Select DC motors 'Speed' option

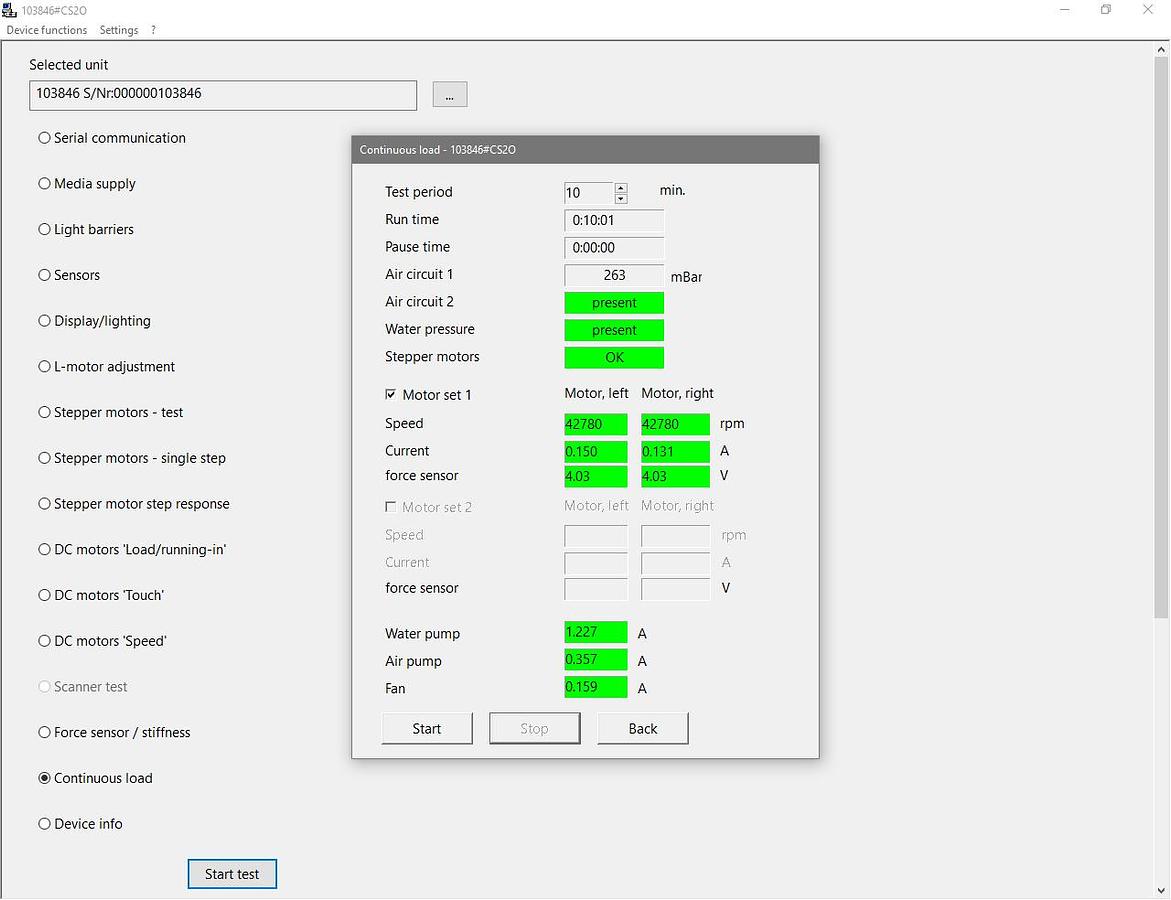pyautogui.click(x=44, y=641)
